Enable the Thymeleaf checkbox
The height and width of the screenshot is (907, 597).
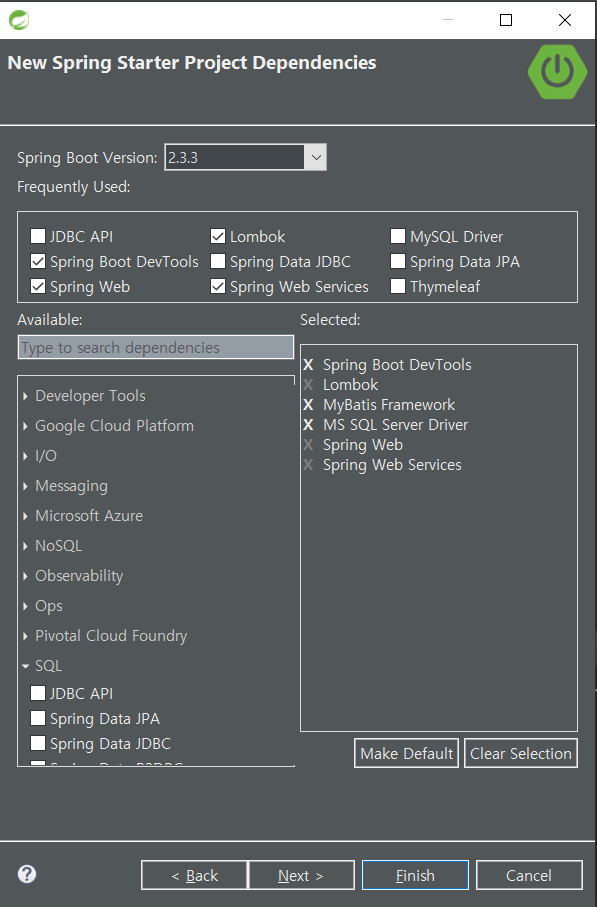[398, 286]
